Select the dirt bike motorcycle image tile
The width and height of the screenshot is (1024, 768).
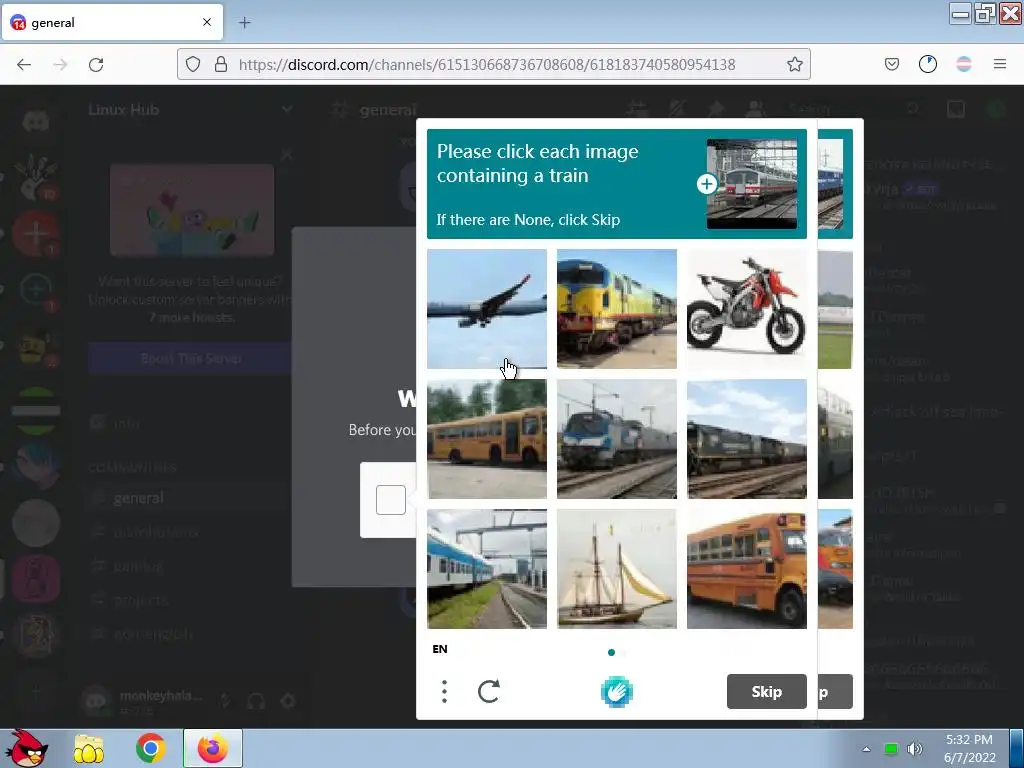point(746,309)
